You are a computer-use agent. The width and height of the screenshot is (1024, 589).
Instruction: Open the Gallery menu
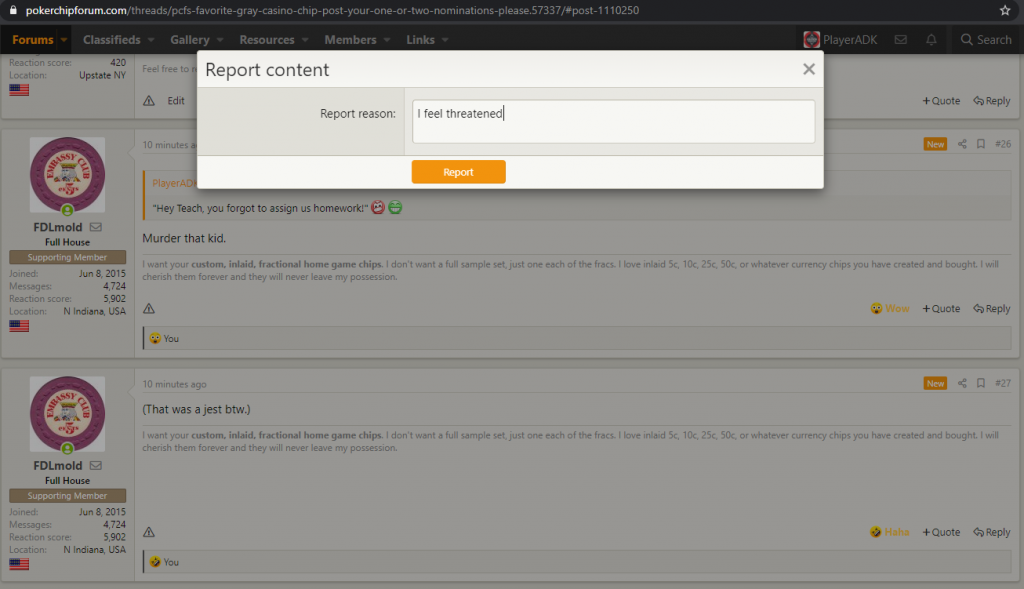(190, 40)
